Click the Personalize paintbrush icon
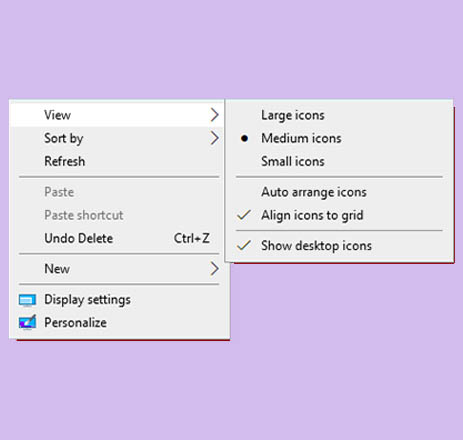 coord(27,322)
